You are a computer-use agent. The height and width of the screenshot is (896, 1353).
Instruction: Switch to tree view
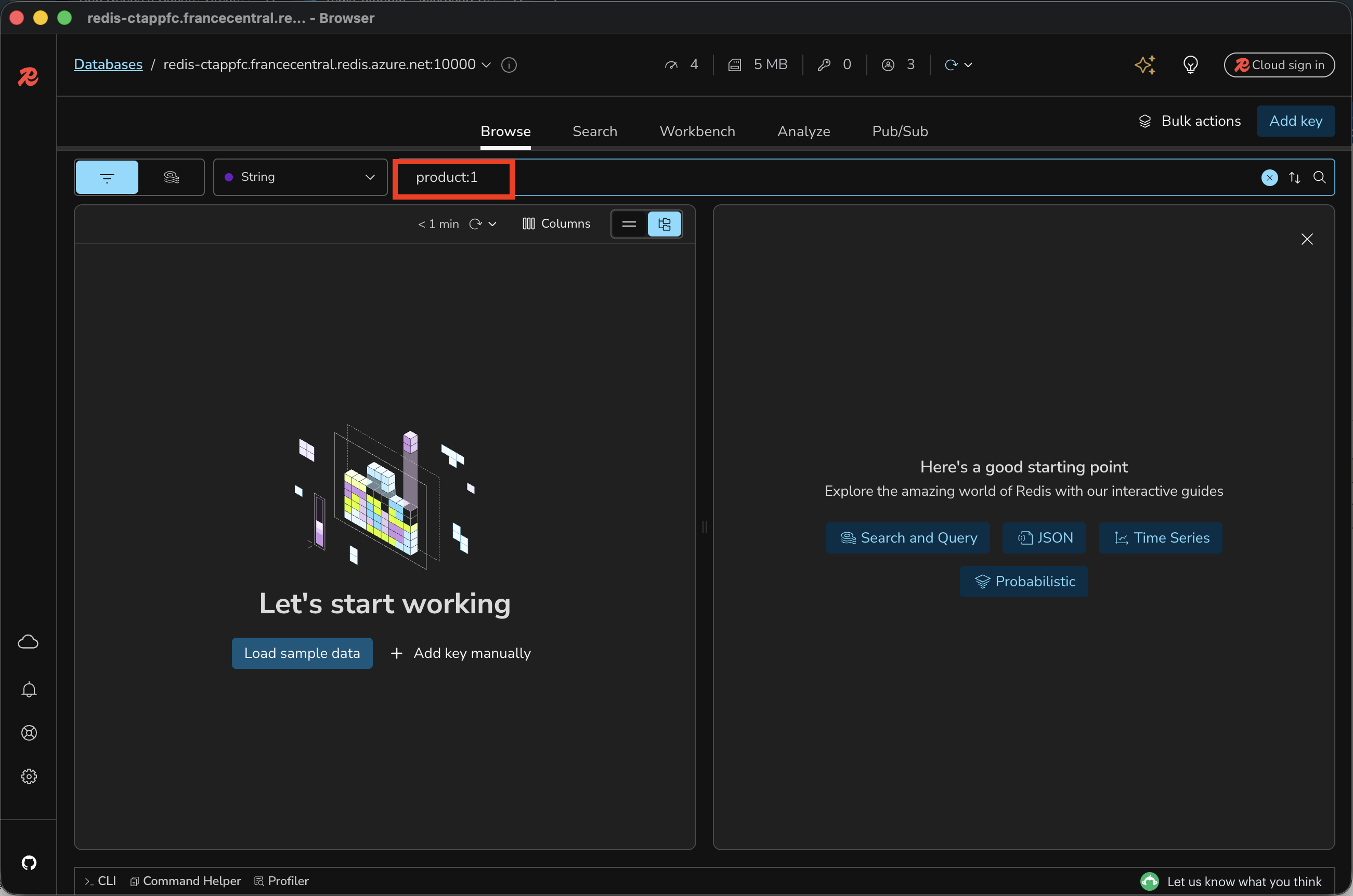pyautogui.click(x=664, y=224)
